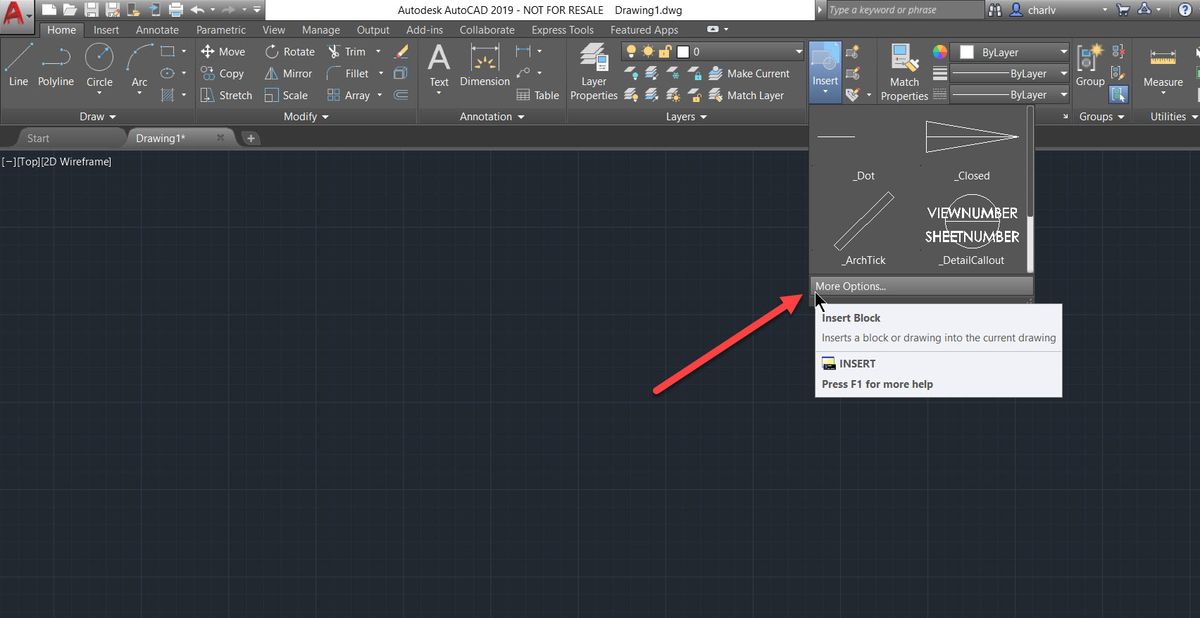This screenshot has height=618, width=1200.
Task: Click the white layer 0 color swatch
Action: pos(684,51)
